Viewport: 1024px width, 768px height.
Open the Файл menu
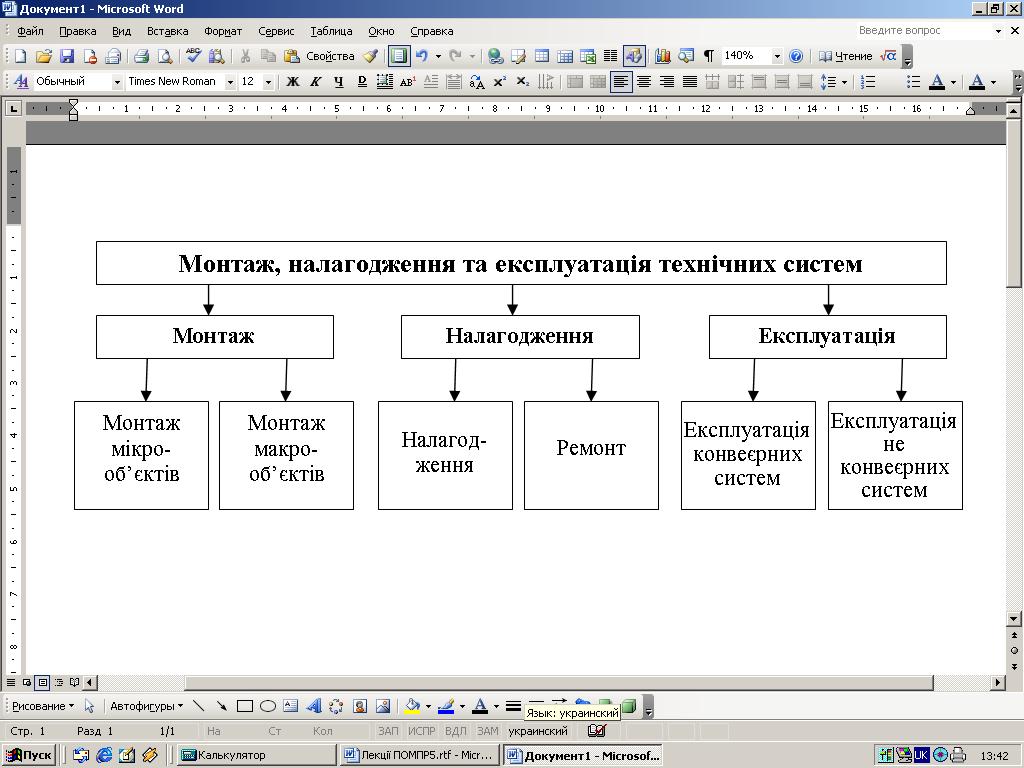click(x=30, y=31)
